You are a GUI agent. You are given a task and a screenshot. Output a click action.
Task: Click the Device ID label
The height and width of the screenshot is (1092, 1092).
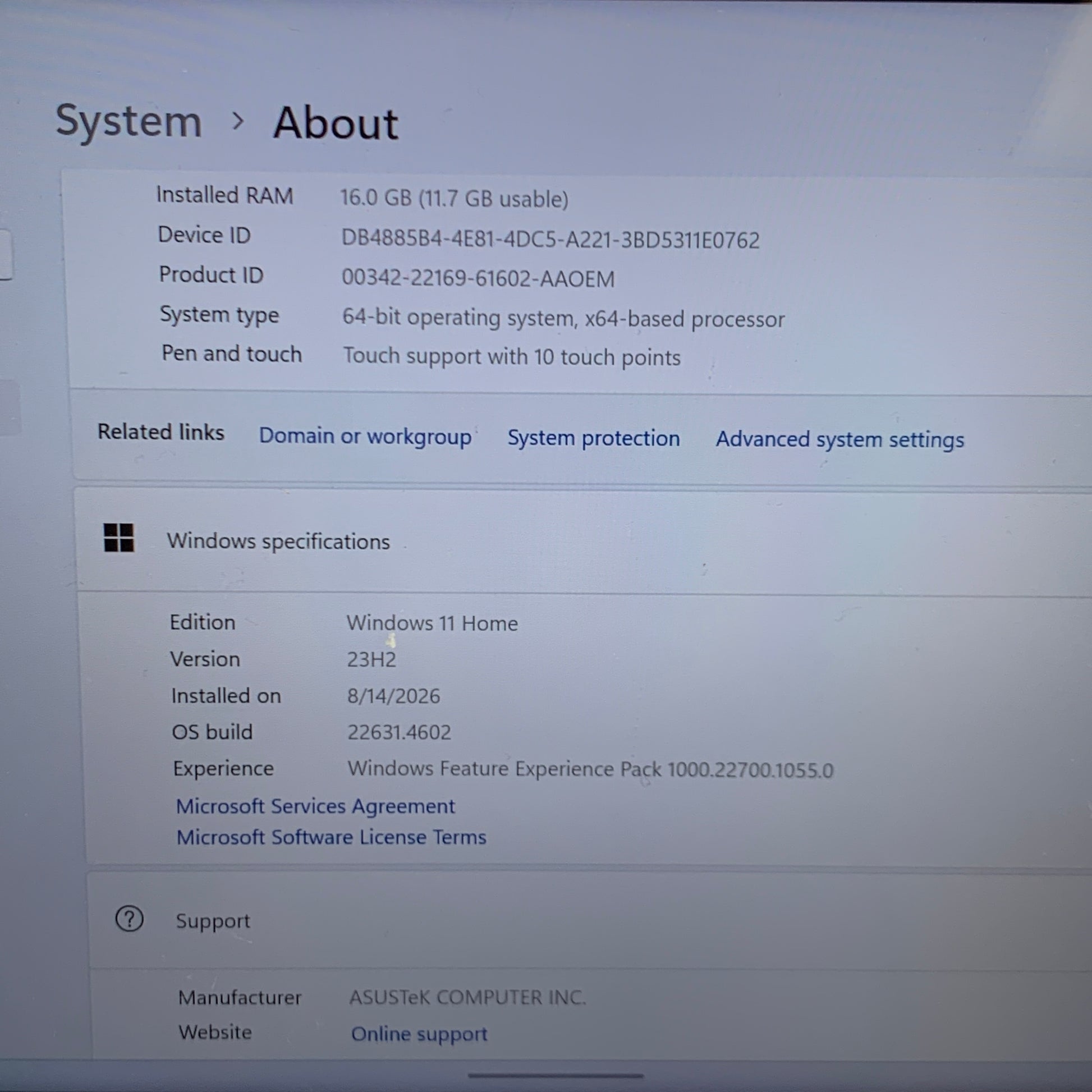click(x=204, y=235)
